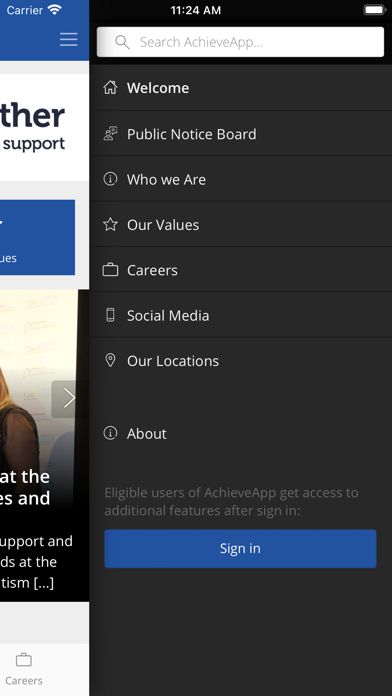Open the About entry
This screenshot has width=392, height=696.
click(x=241, y=433)
